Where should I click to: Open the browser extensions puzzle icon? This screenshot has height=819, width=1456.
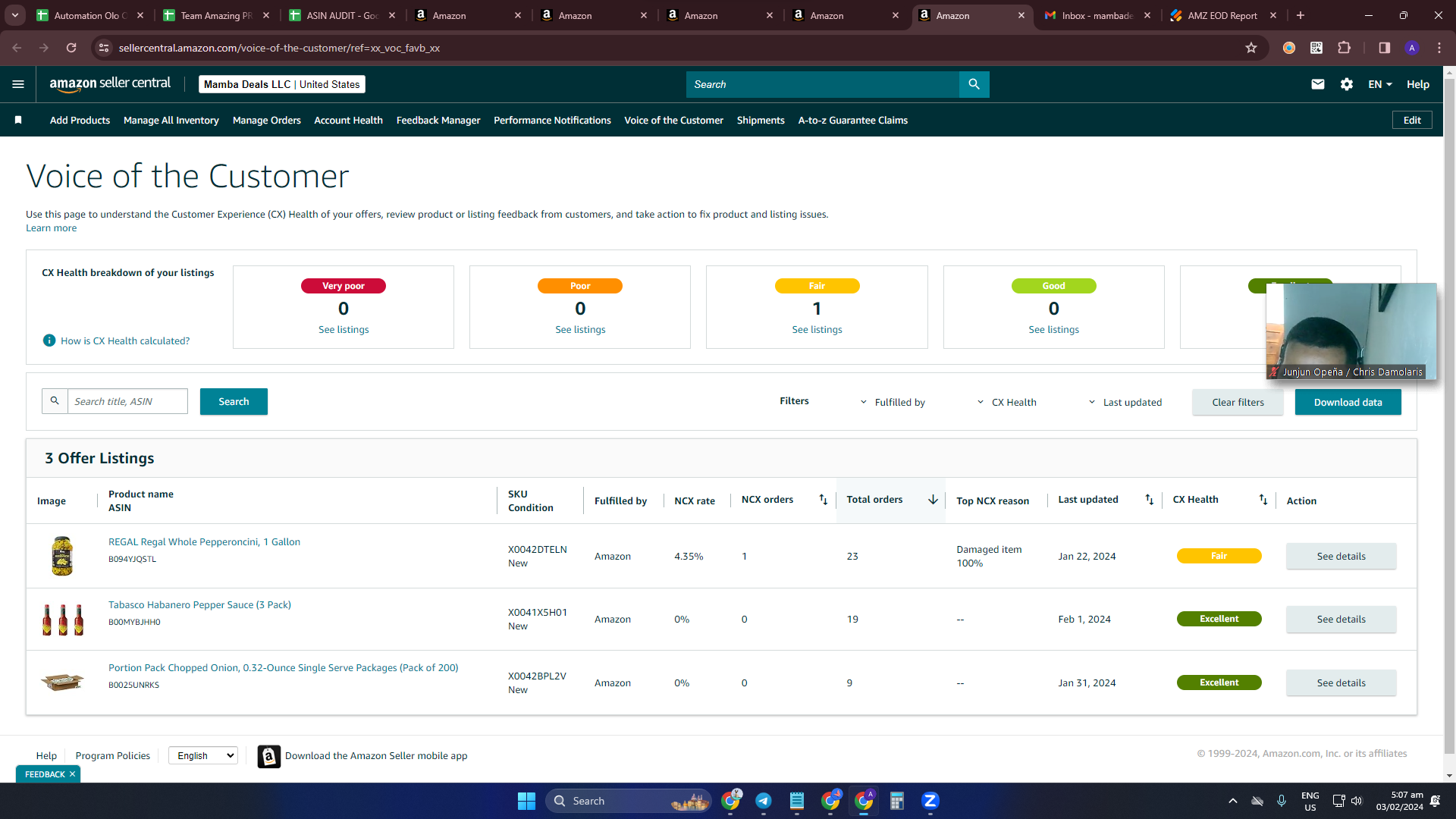(1344, 48)
